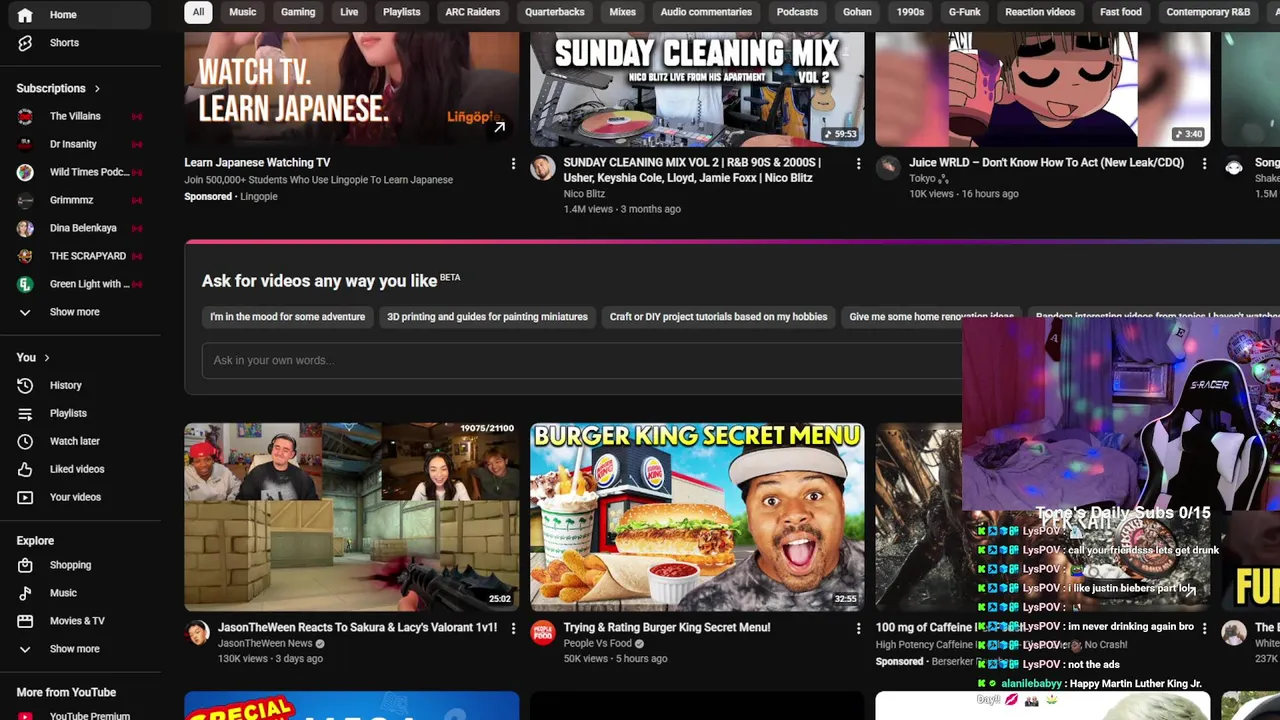Open Nico Blitz channel name link

coord(584,194)
